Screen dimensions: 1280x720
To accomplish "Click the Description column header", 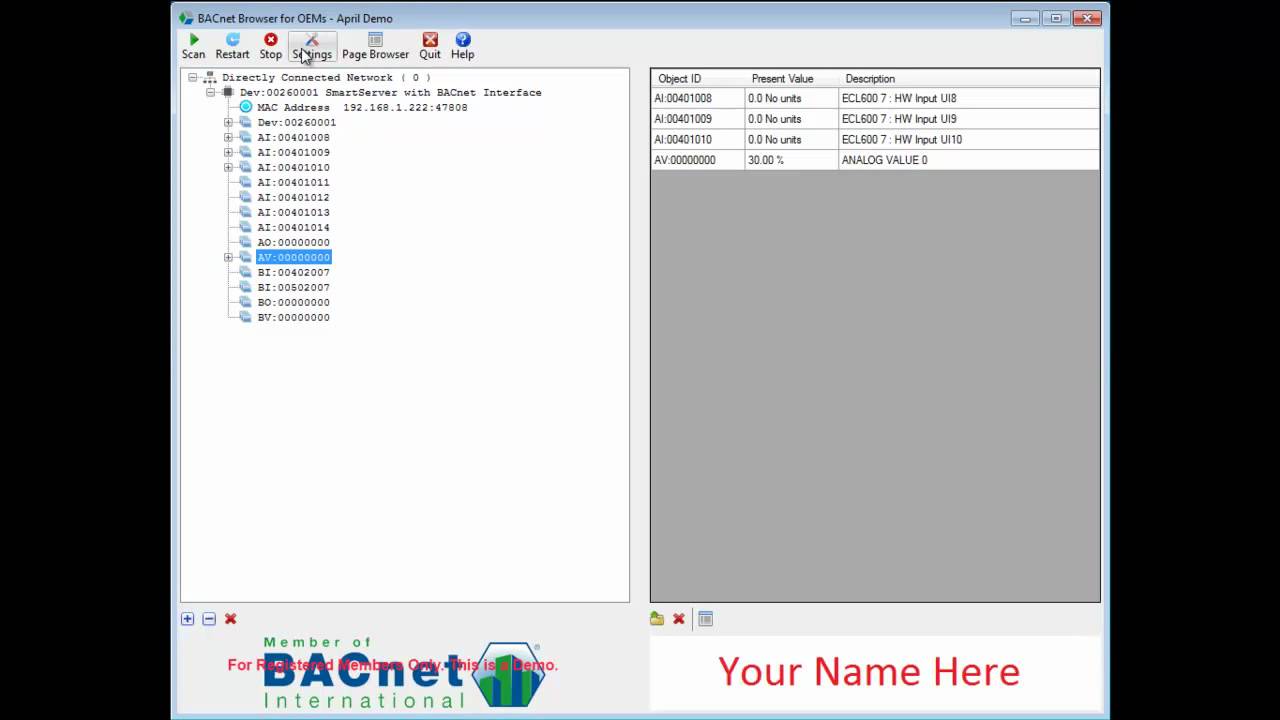I will click(x=968, y=78).
